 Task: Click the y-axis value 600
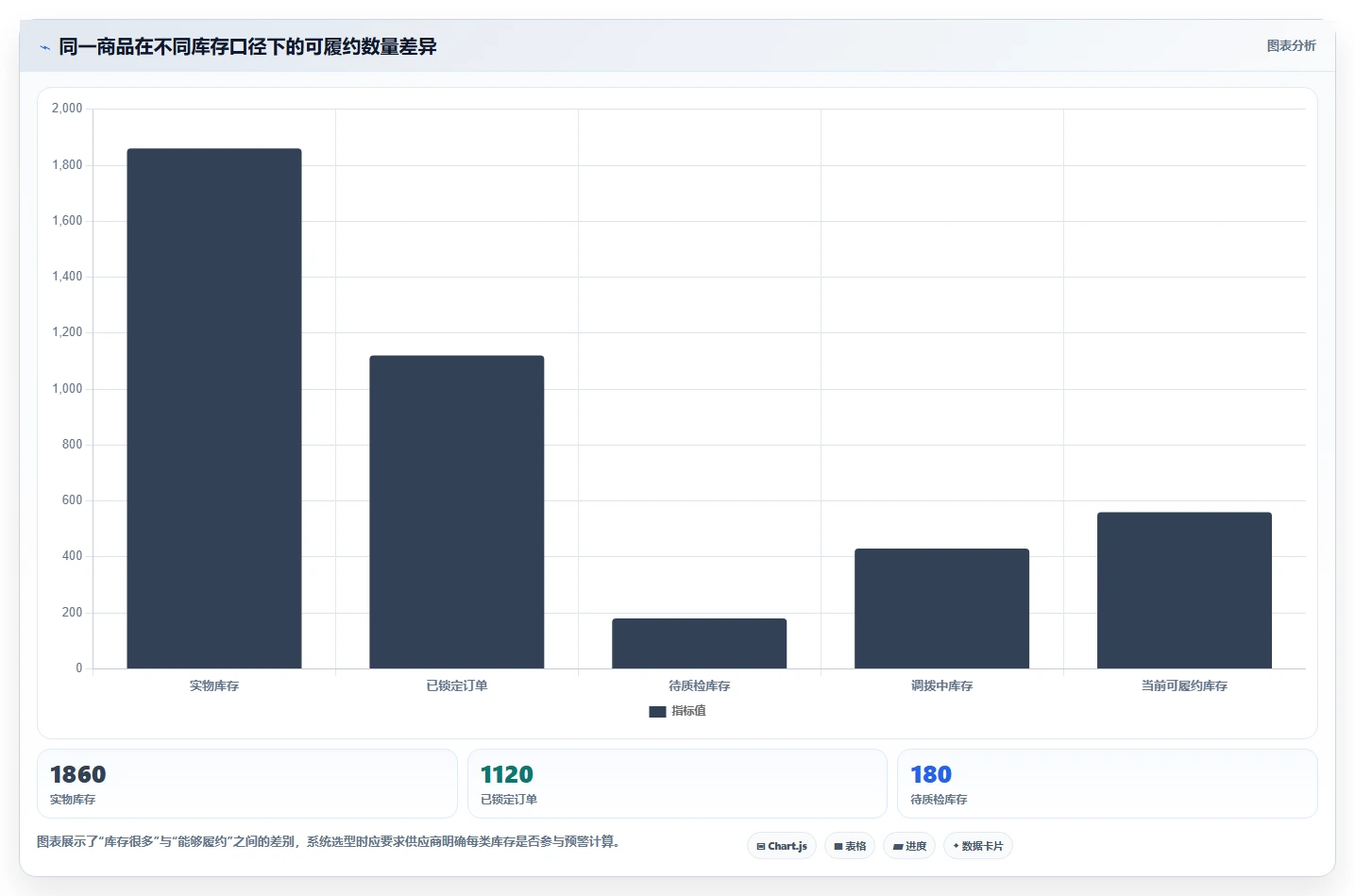[x=72, y=500]
